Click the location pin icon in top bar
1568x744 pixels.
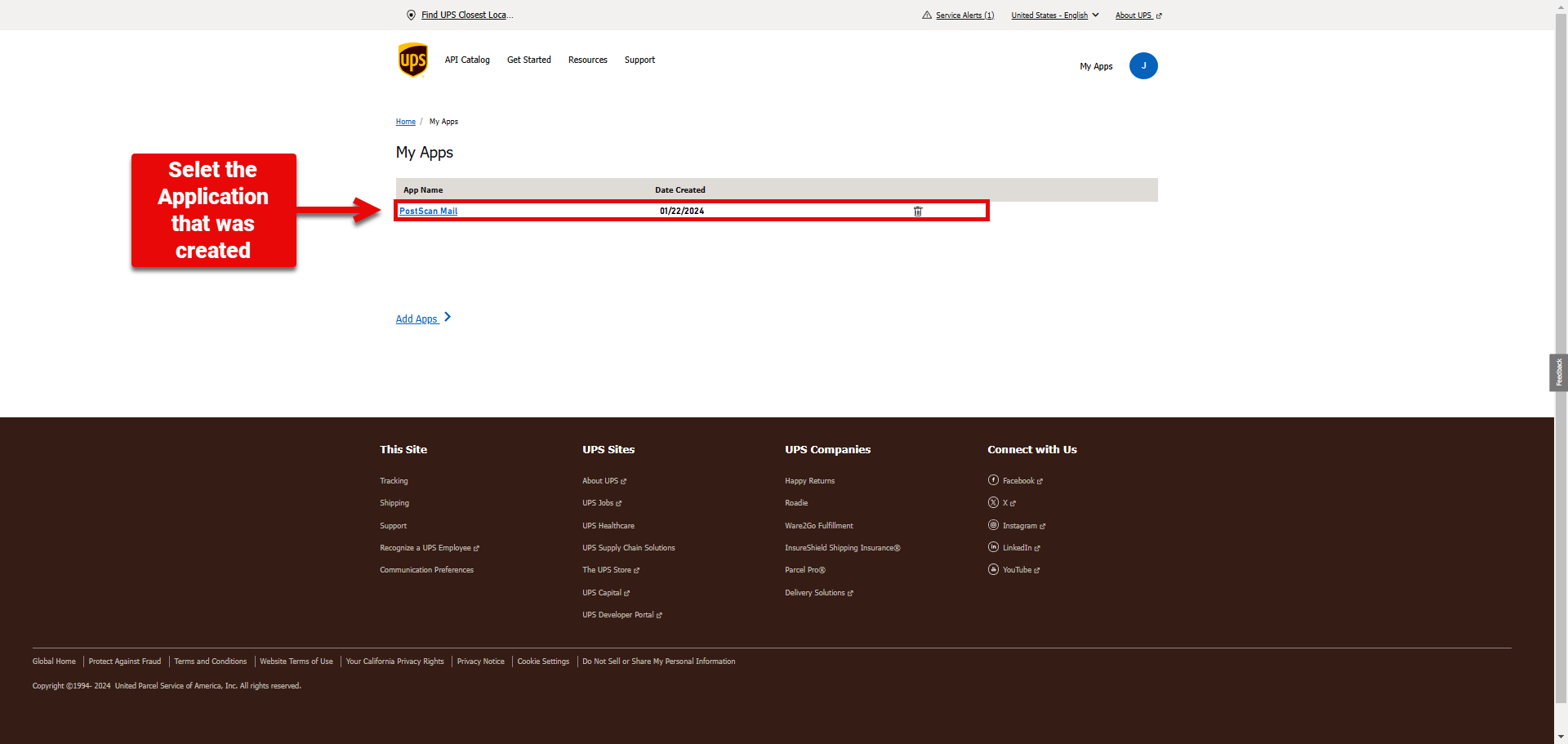[x=411, y=15]
